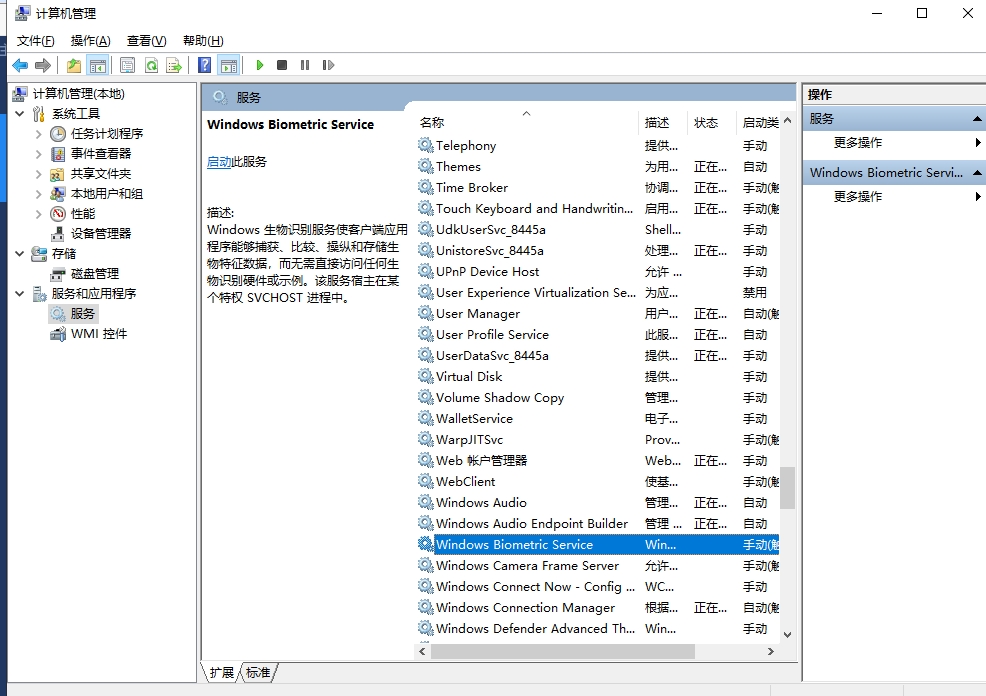Collapse the 服务 section in actions pane

[977, 119]
